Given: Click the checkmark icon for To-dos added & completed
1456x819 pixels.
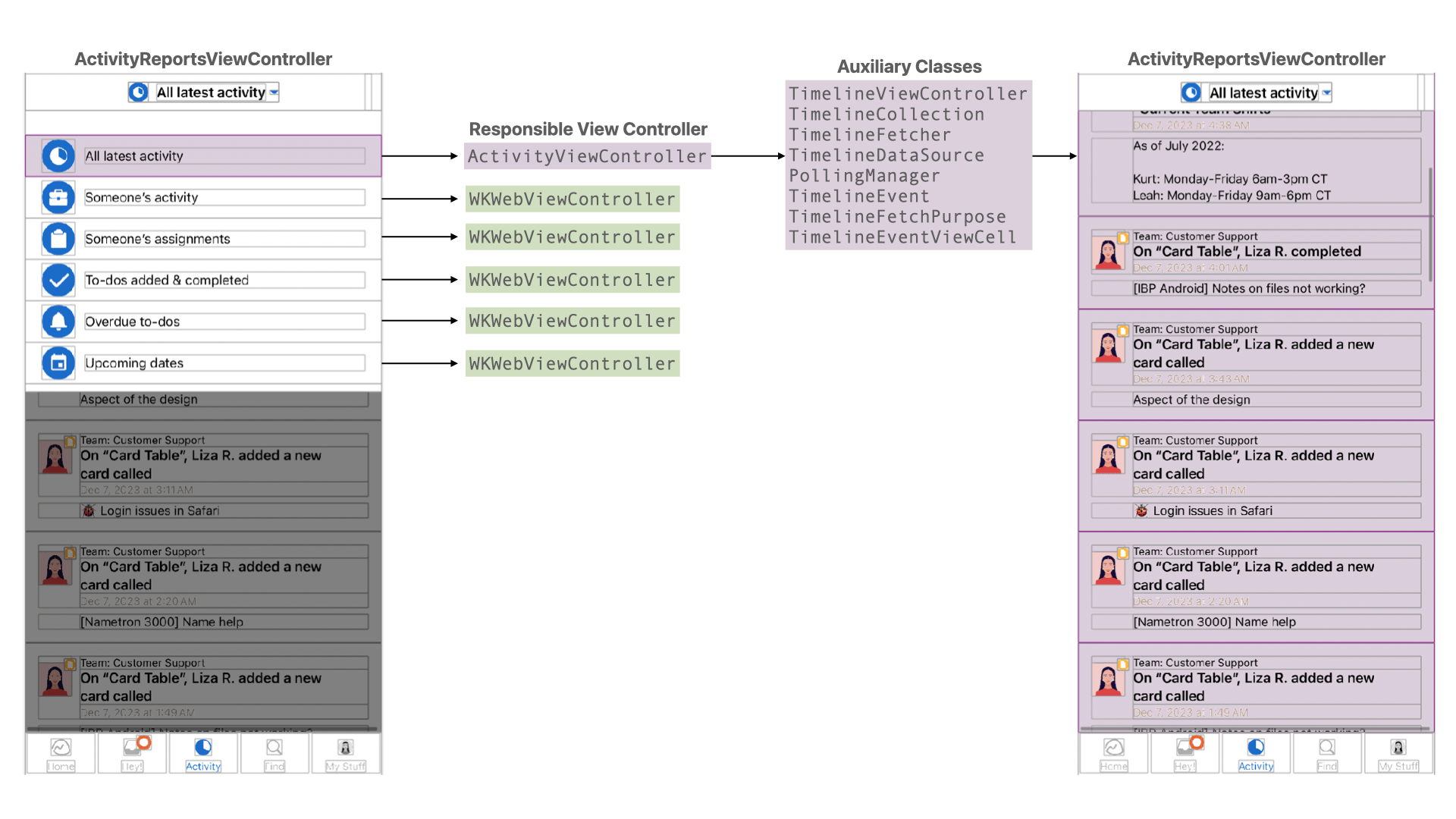Looking at the screenshot, I should pos(58,281).
